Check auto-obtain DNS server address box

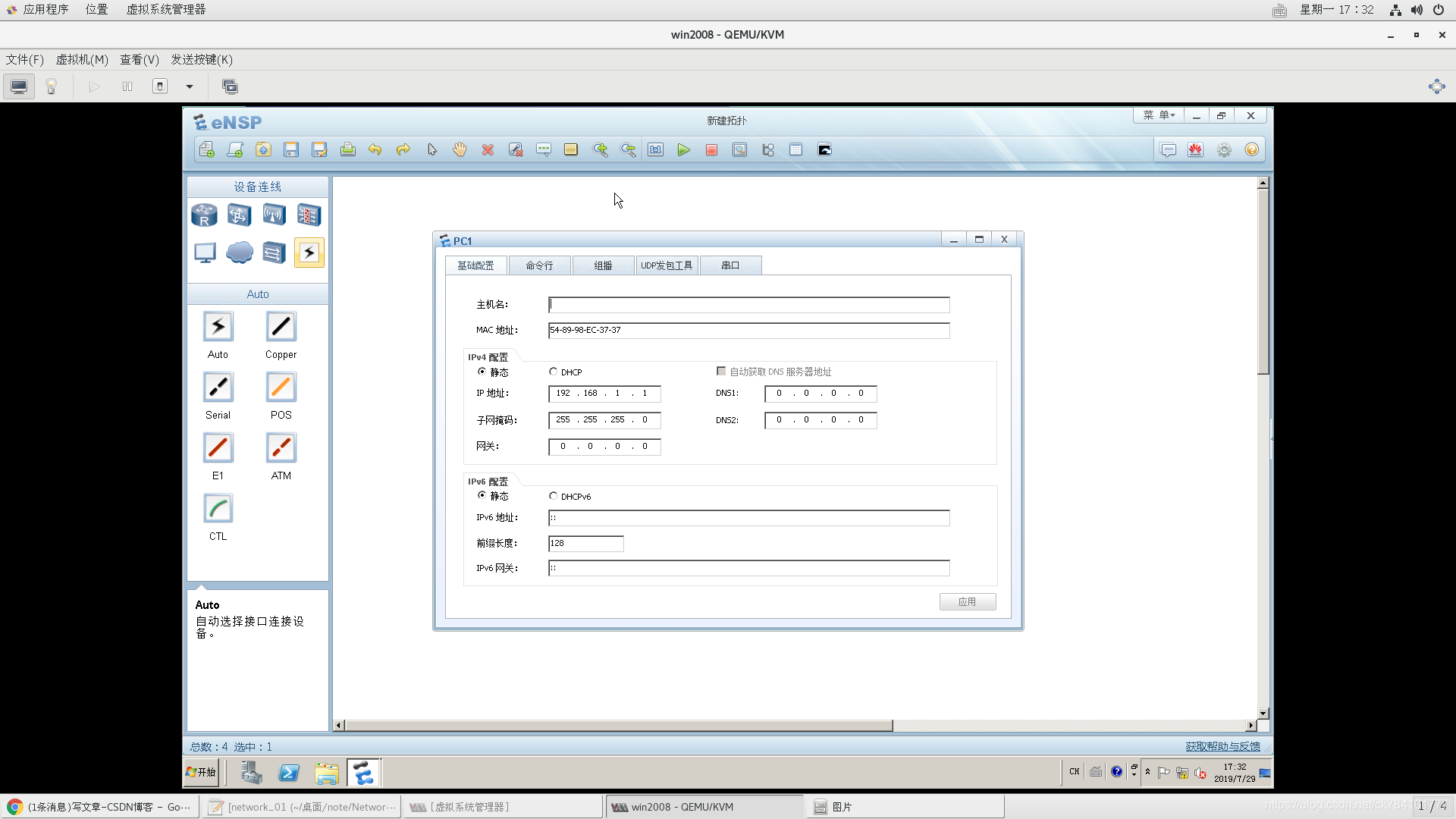tap(721, 372)
